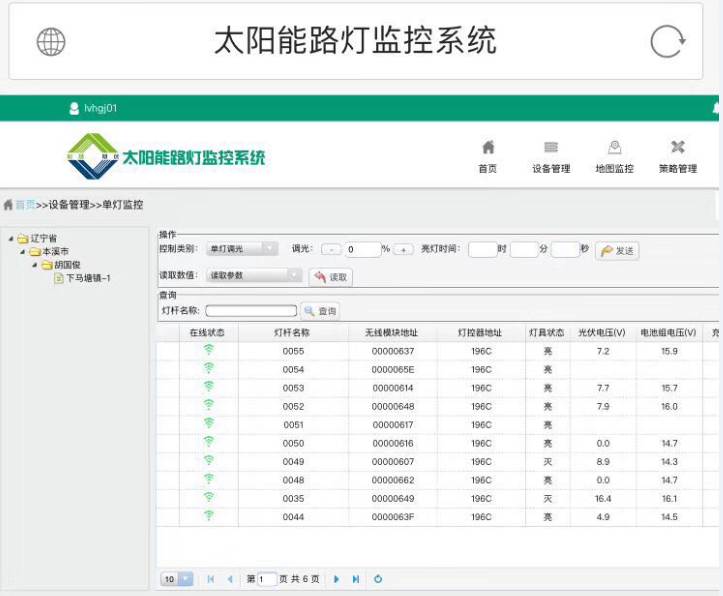Click the 灯杆名称 search input field

251,311
